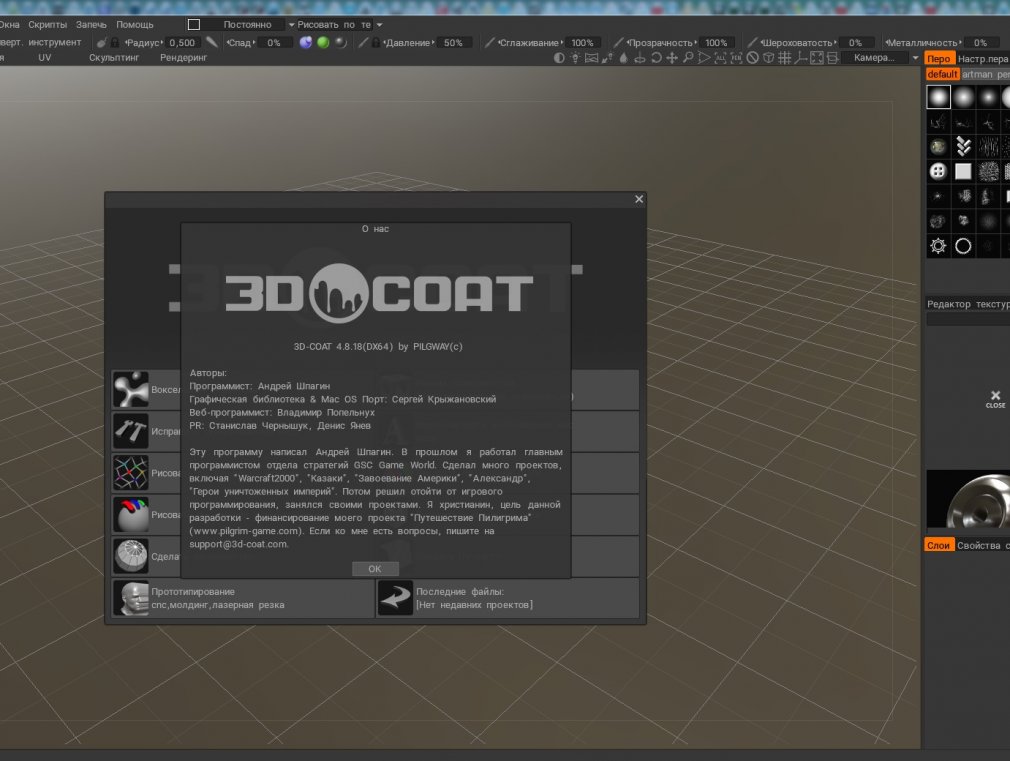Toggle the grid display icon
The width and height of the screenshot is (1010, 761).
[x=785, y=58]
